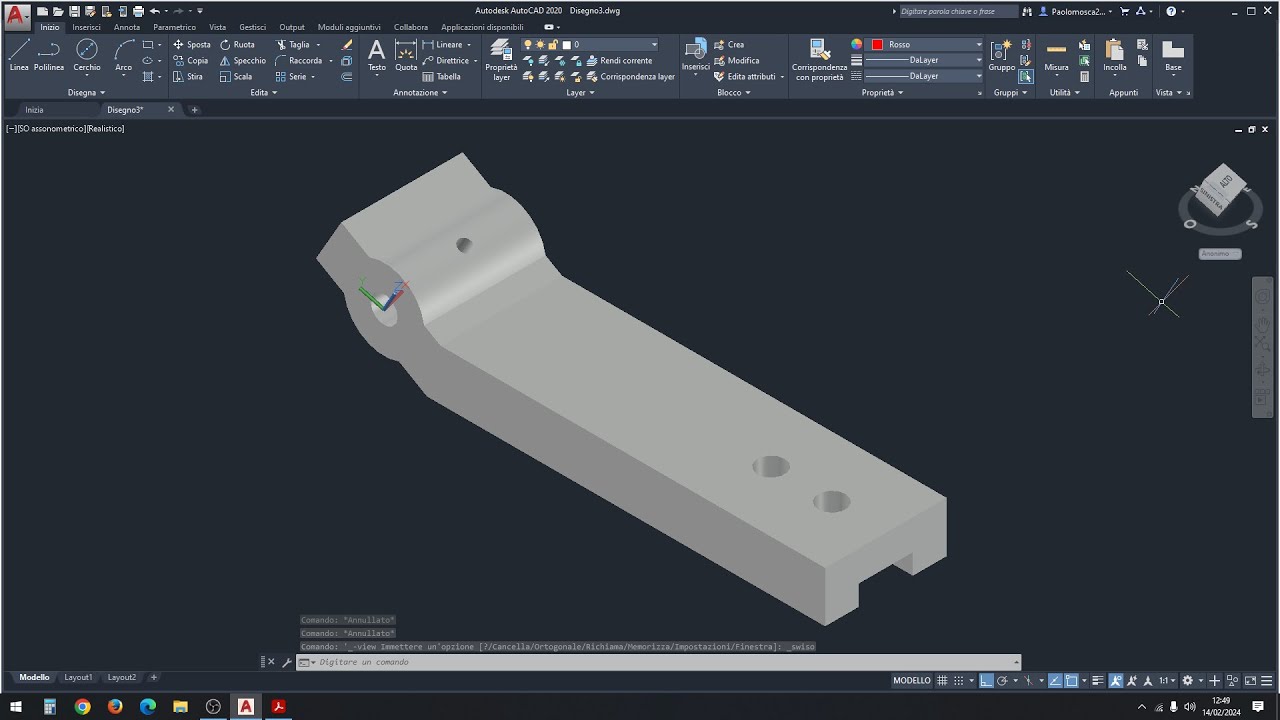Toggle the drawing grid display

click(942, 680)
